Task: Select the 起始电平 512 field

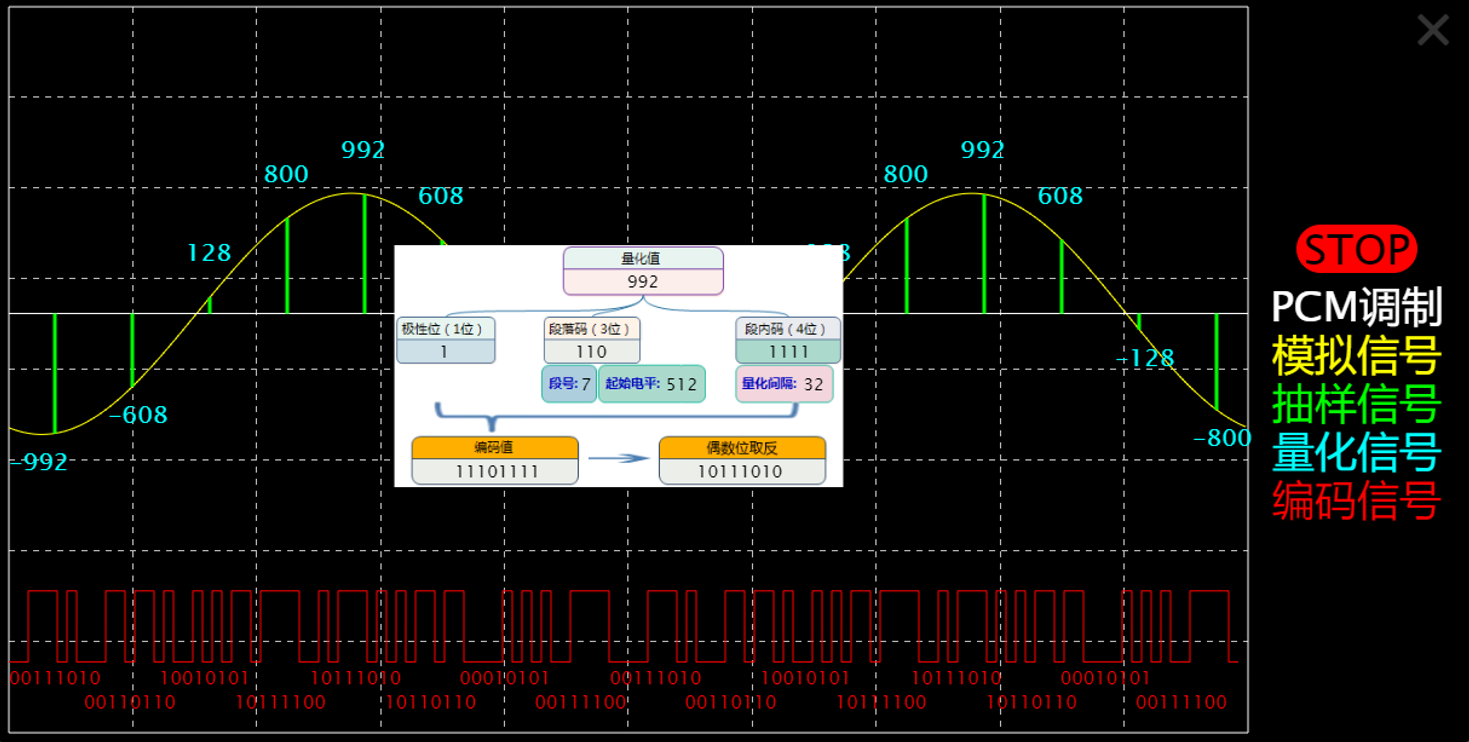Action: 651,384
